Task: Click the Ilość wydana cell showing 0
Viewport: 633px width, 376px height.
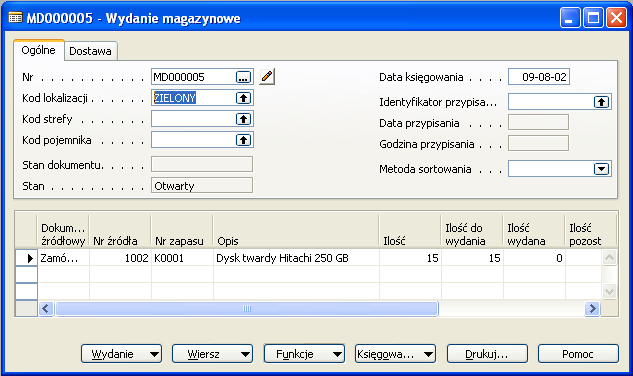Action: (x=534, y=258)
